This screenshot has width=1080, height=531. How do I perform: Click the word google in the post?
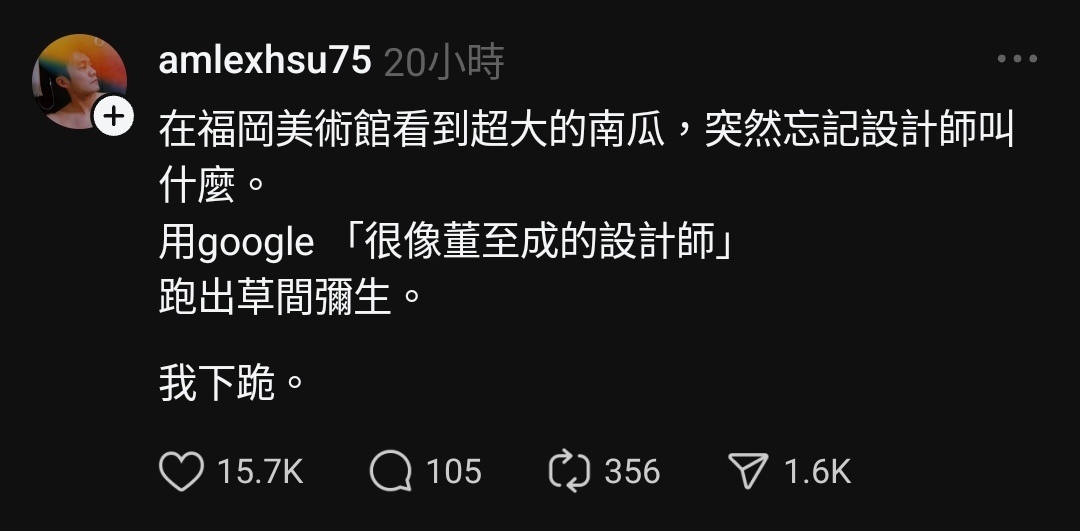click(x=256, y=244)
